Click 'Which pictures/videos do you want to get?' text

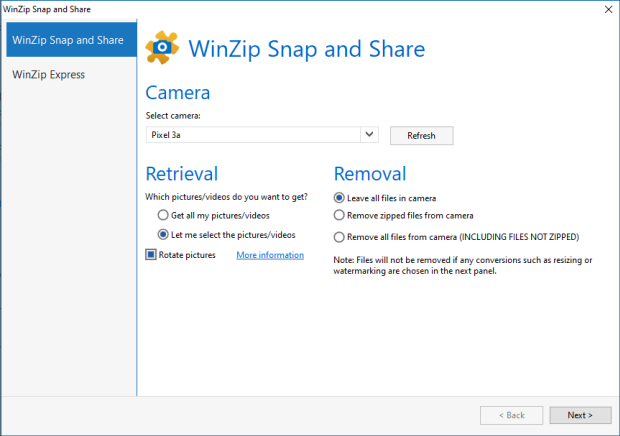click(227, 197)
